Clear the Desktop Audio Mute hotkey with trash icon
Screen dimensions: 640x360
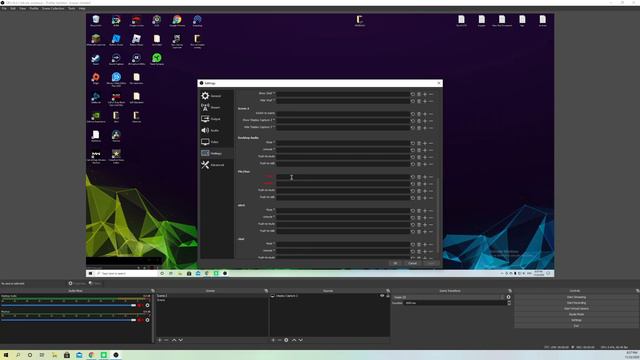419,143
